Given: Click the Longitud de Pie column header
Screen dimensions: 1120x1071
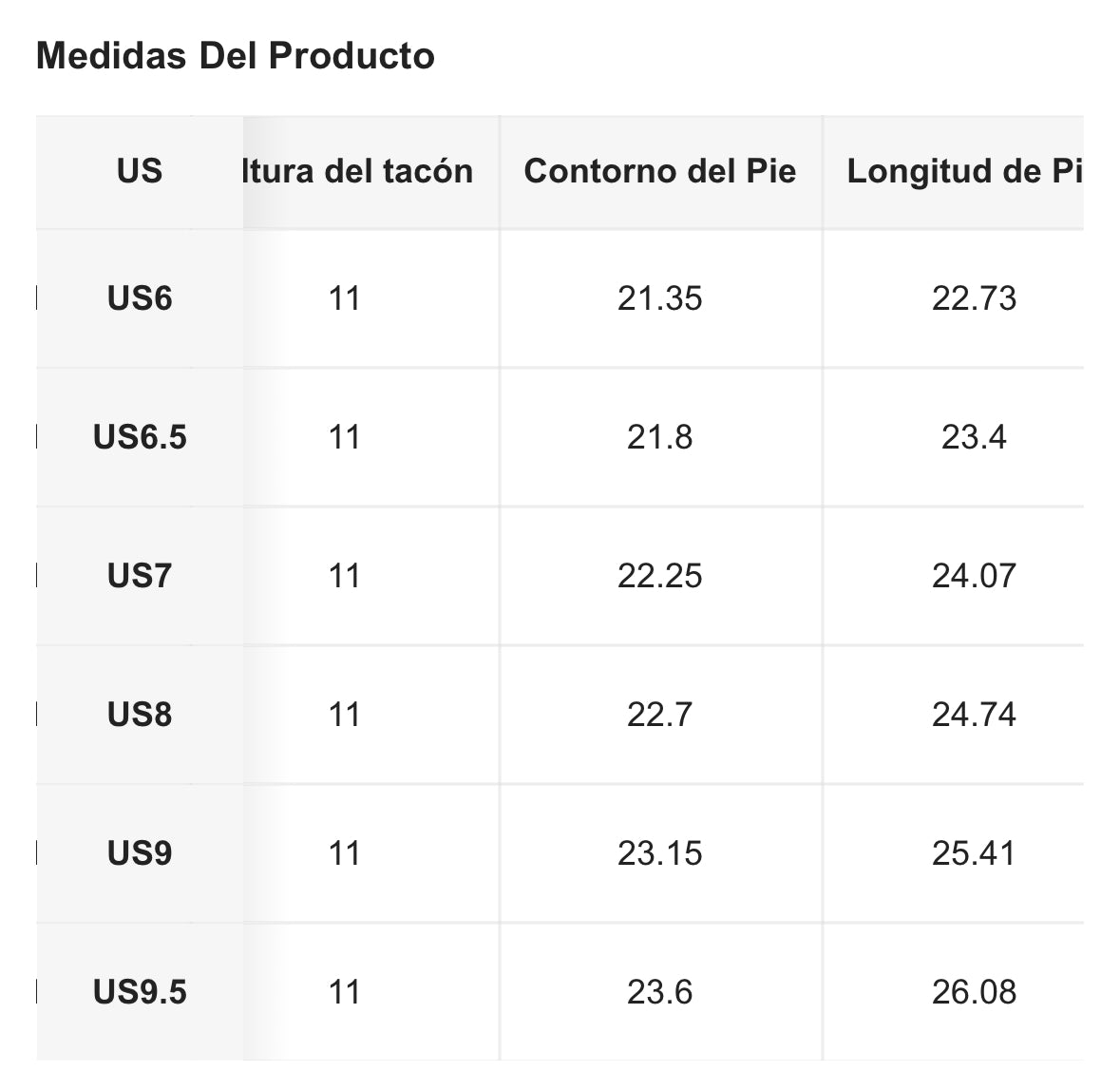Looking at the screenshot, I should coord(964,171).
